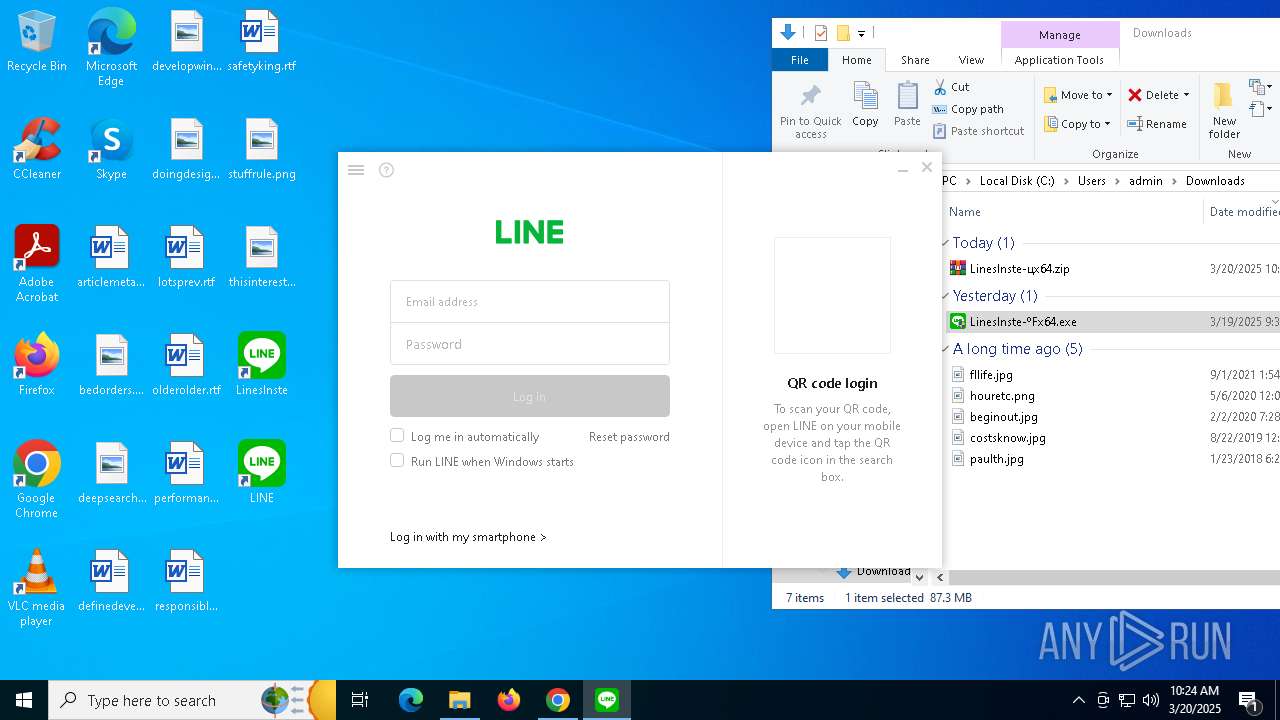Open the taskbar volume icon
The image size is (1280, 720).
tap(1151, 700)
